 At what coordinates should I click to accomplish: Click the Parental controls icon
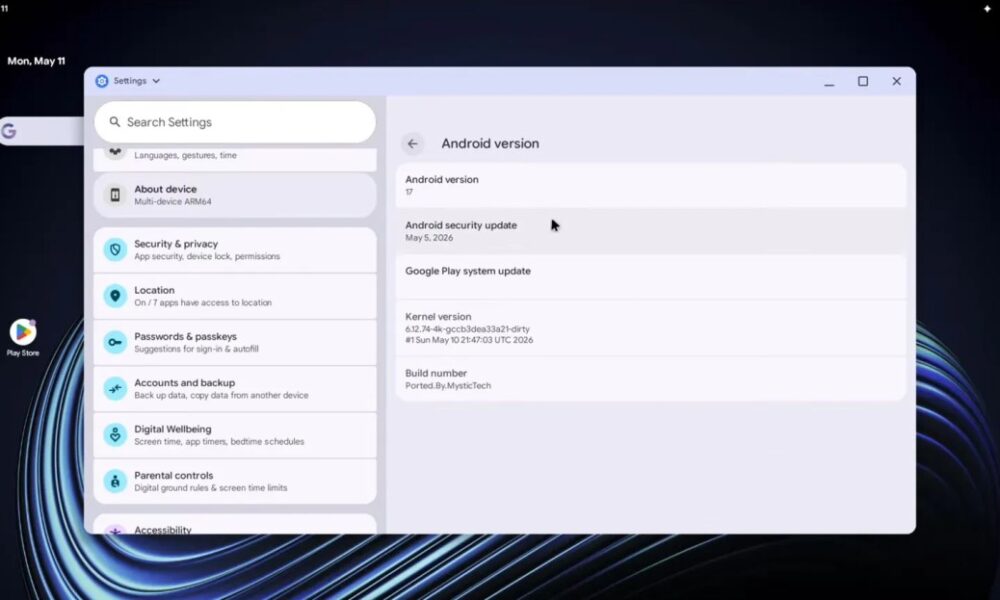tap(115, 481)
